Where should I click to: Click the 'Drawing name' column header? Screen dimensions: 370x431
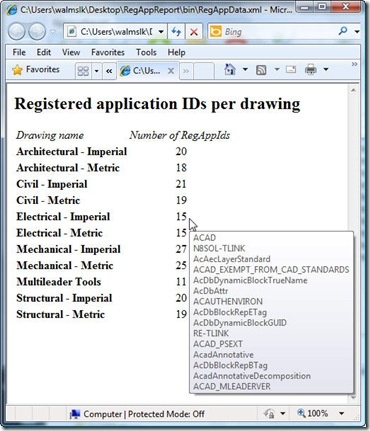click(x=50, y=135)
